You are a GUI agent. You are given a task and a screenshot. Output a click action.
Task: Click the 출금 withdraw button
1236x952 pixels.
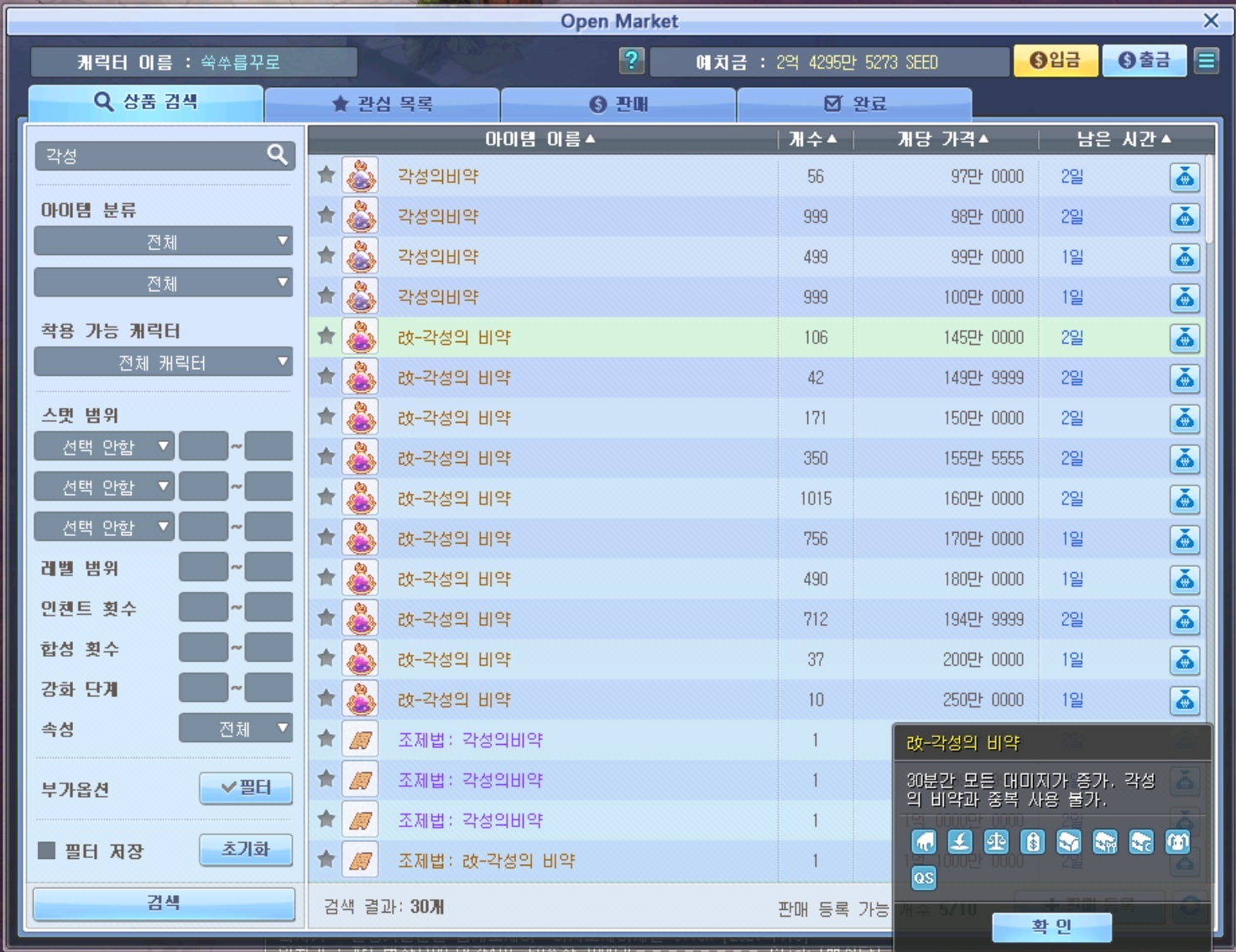1145,60
